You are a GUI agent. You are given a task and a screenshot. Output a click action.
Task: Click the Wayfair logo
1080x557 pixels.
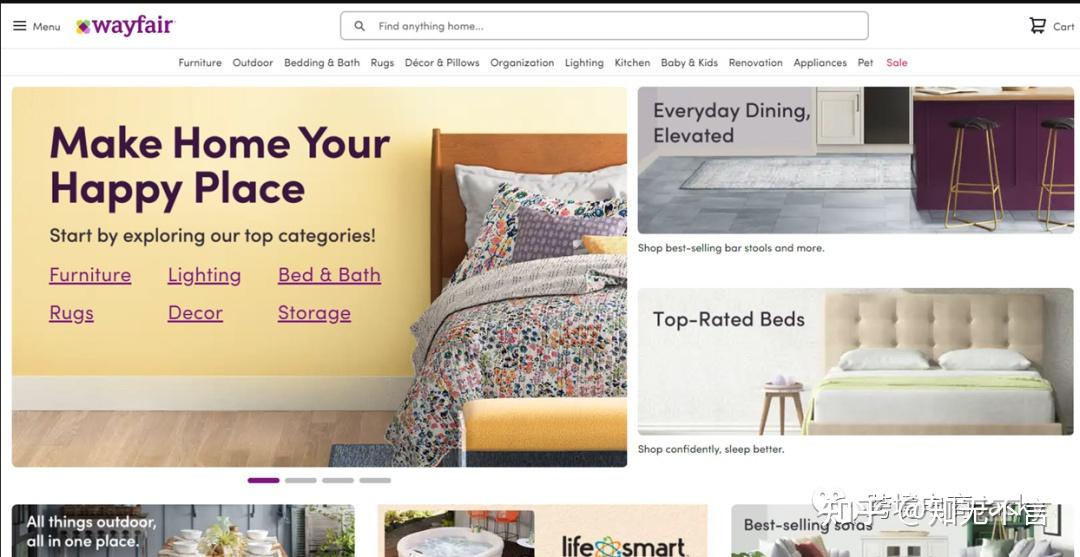pyautogui.click(x=125, y=26)
